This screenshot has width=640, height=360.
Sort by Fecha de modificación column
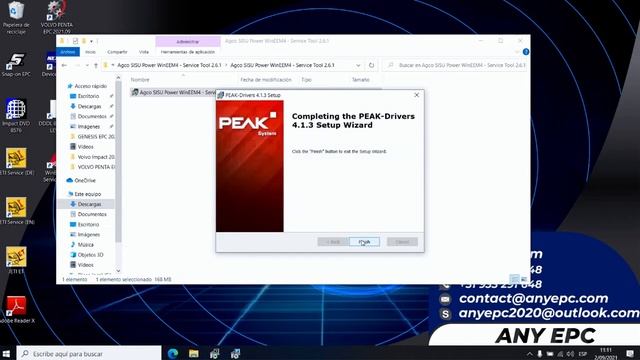pos(266,80)
